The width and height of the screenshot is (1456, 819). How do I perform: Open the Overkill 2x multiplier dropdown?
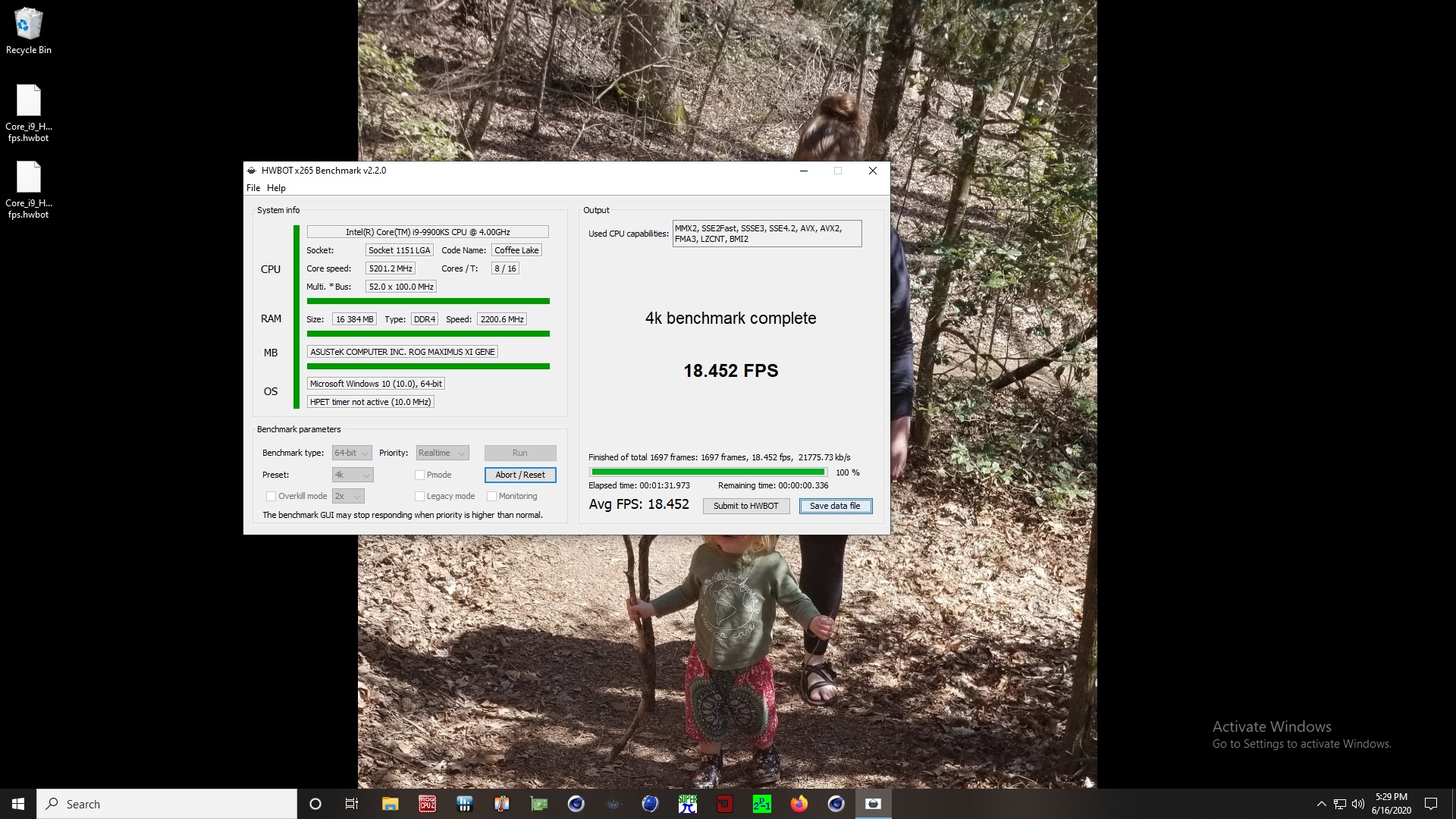pos(348,496)
